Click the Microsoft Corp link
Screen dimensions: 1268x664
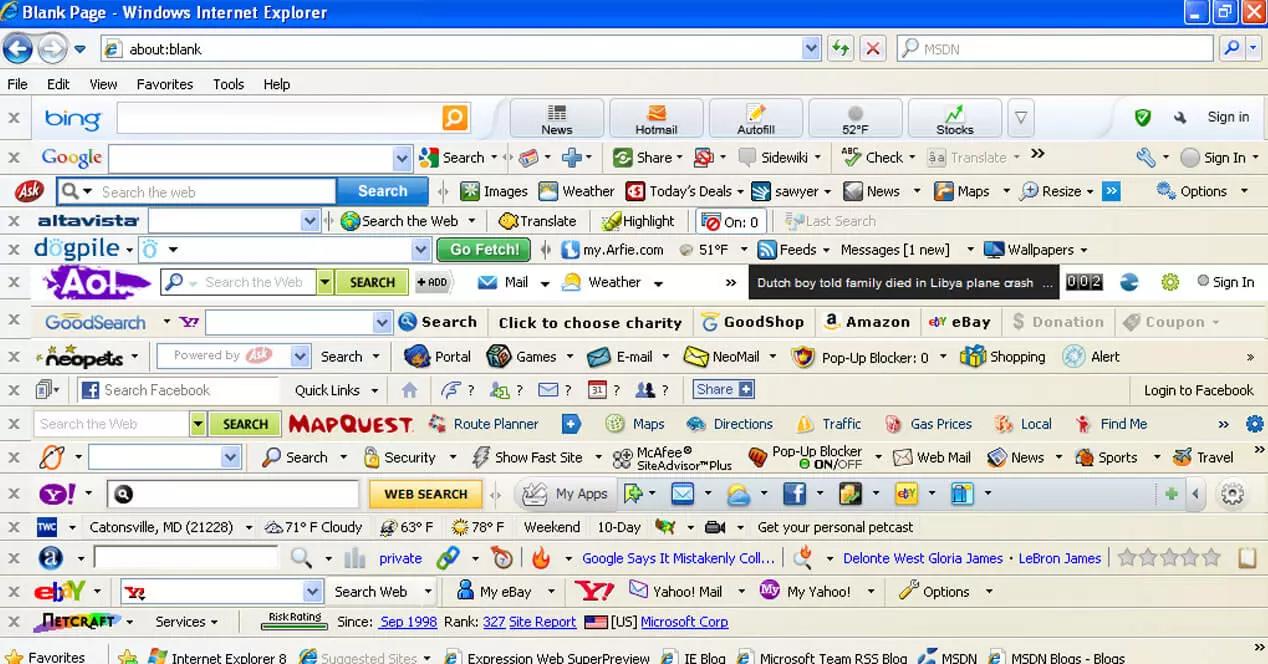(685, 621)
